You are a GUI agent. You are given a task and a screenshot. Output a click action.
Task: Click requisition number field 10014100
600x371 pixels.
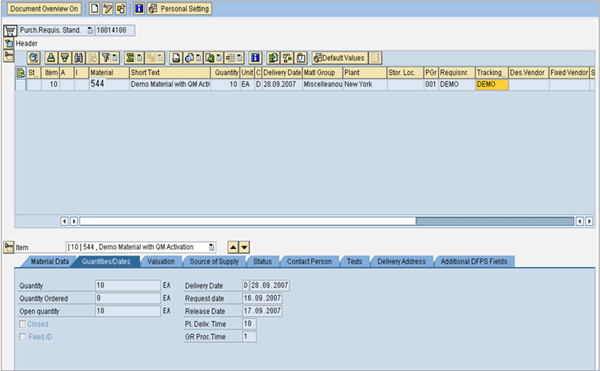(115, 30)
